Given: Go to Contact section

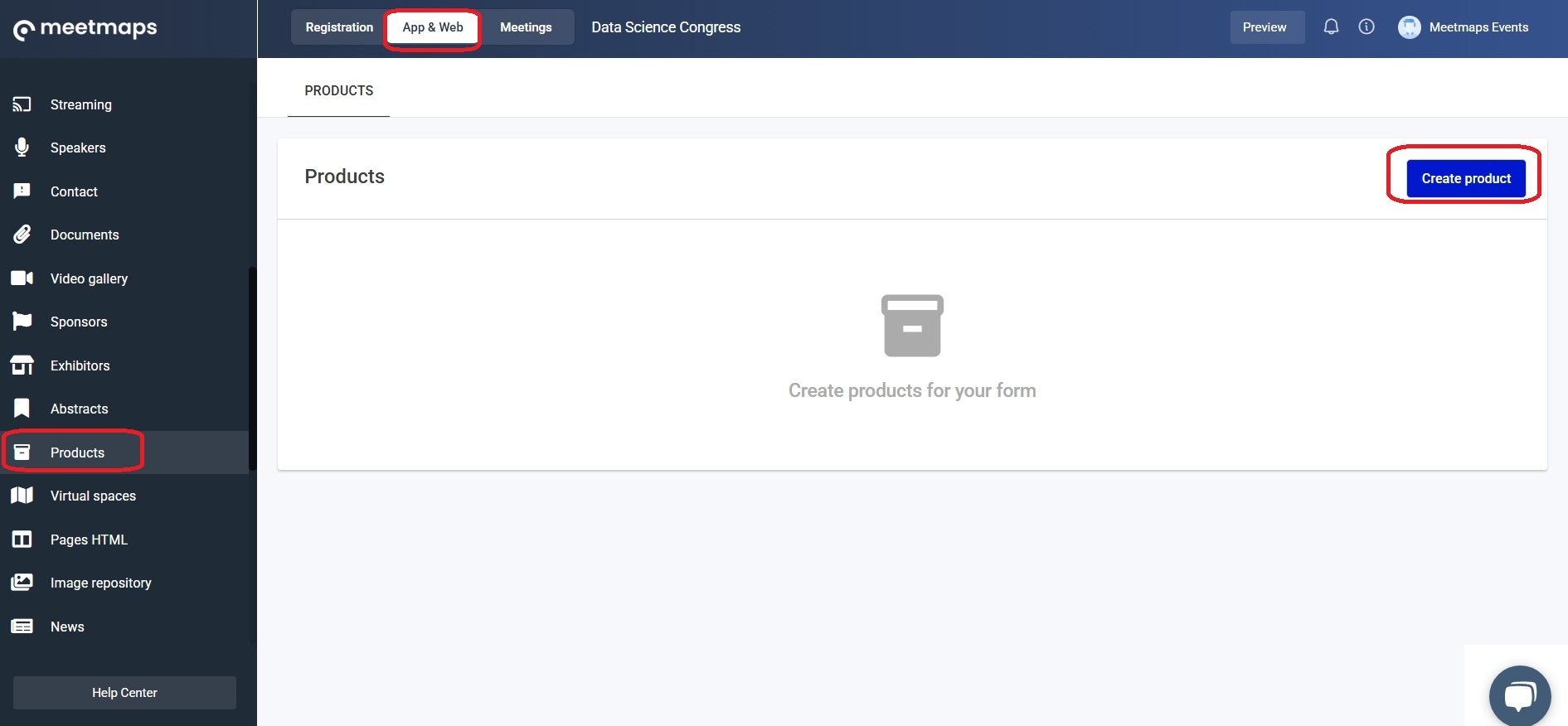Looking at the screenshot, I should point(124,191).
